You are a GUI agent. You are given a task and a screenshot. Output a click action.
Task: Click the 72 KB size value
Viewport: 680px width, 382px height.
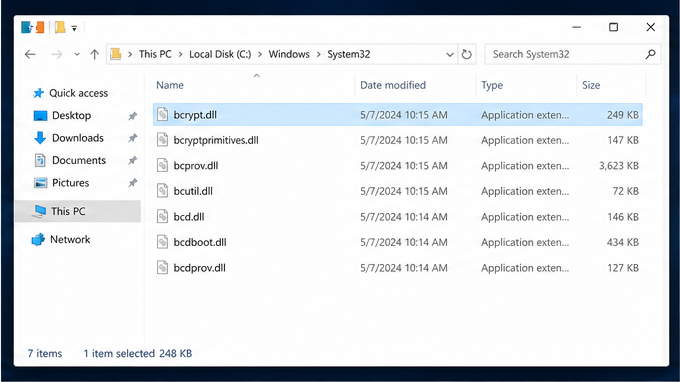tap(626, 191)
